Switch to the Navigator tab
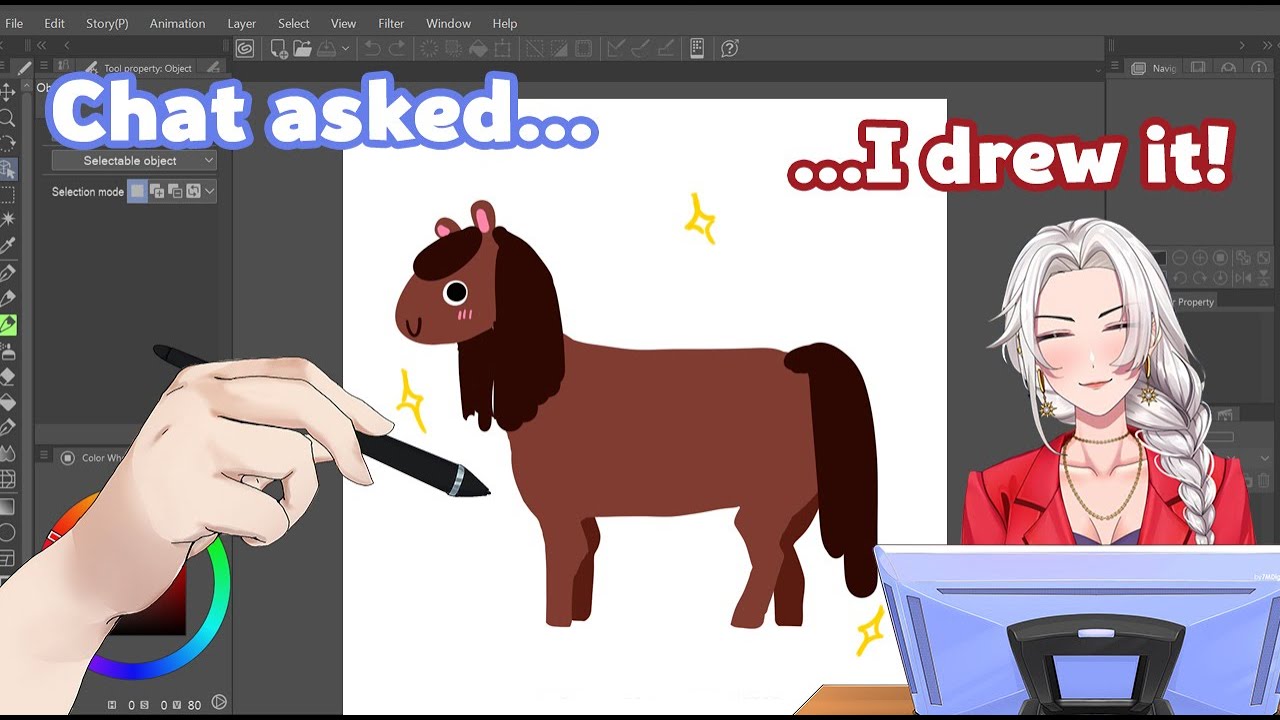This screenshot has width=1280, height=720. pyautogui.click(x=1154, y=68)
